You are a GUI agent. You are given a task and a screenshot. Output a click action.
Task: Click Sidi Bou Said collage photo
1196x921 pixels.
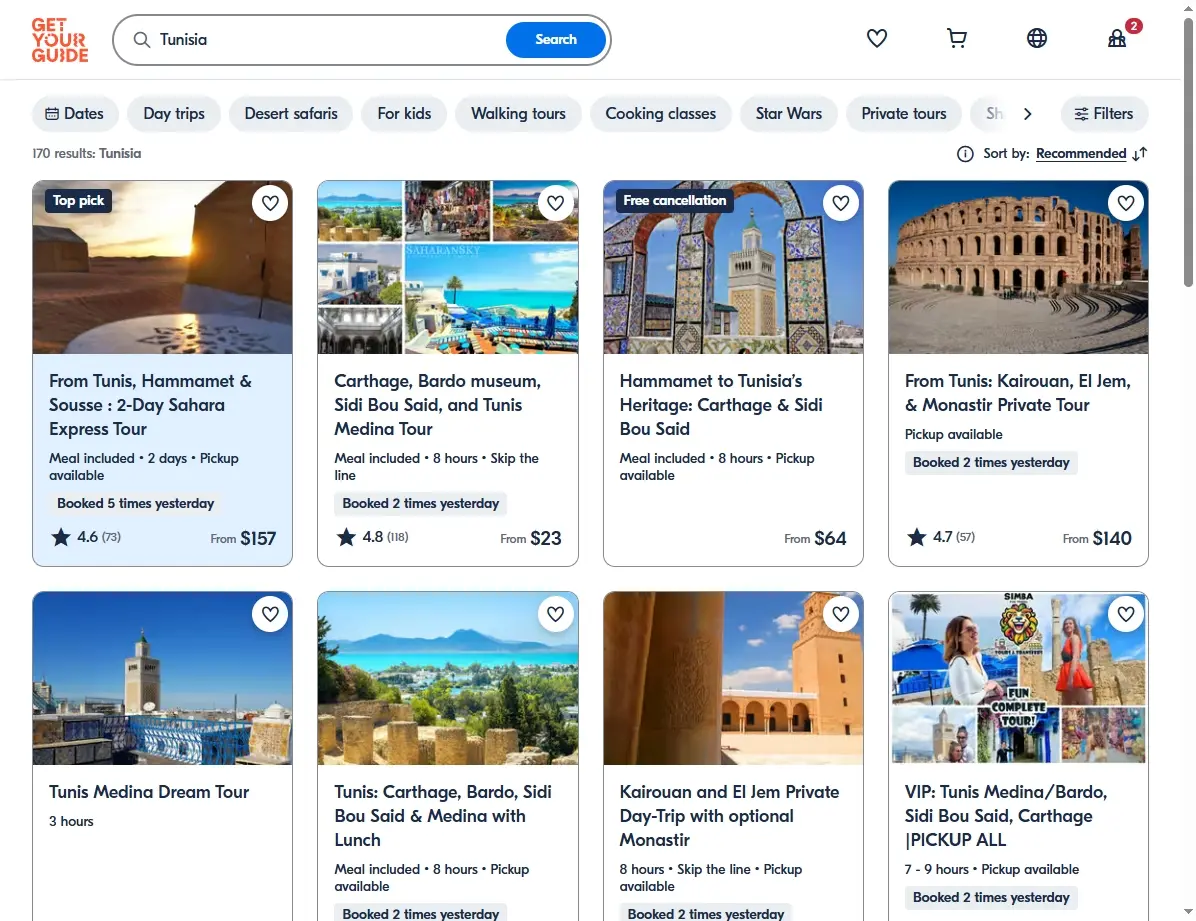pyautogui.click(x=448, y=267)
